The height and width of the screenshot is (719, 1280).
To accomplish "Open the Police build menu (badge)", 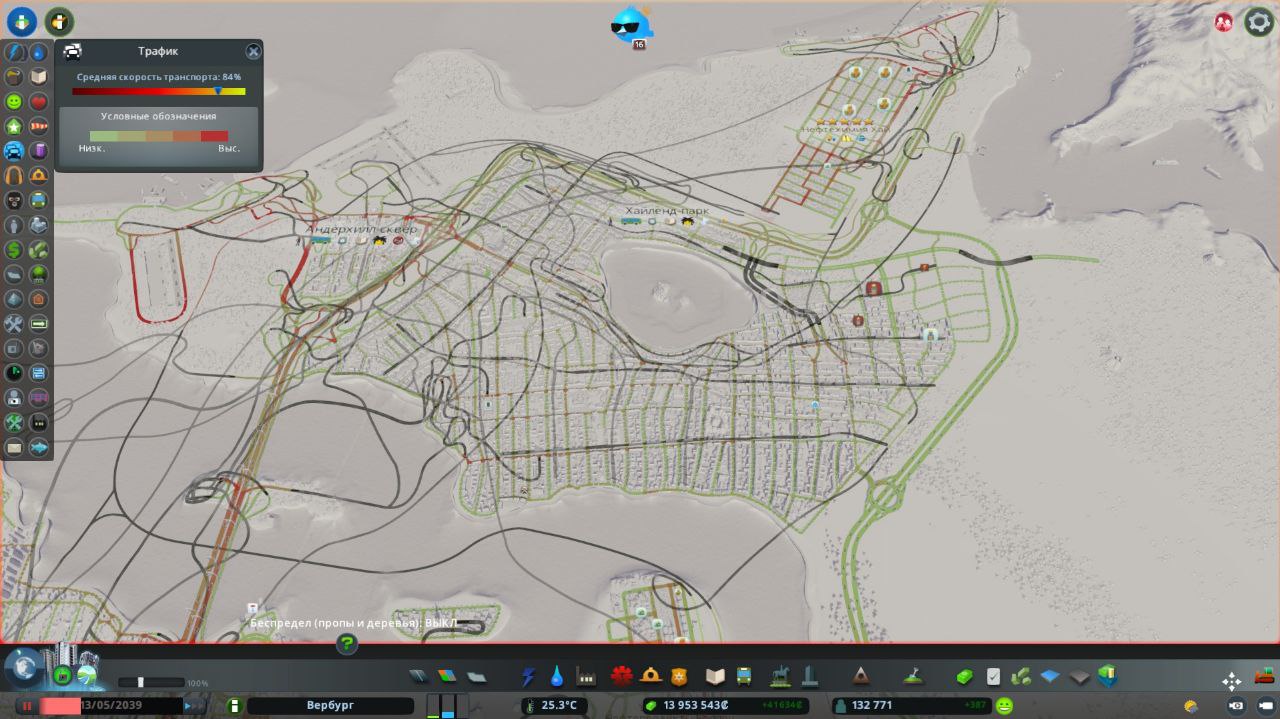I will click(680, 677).
